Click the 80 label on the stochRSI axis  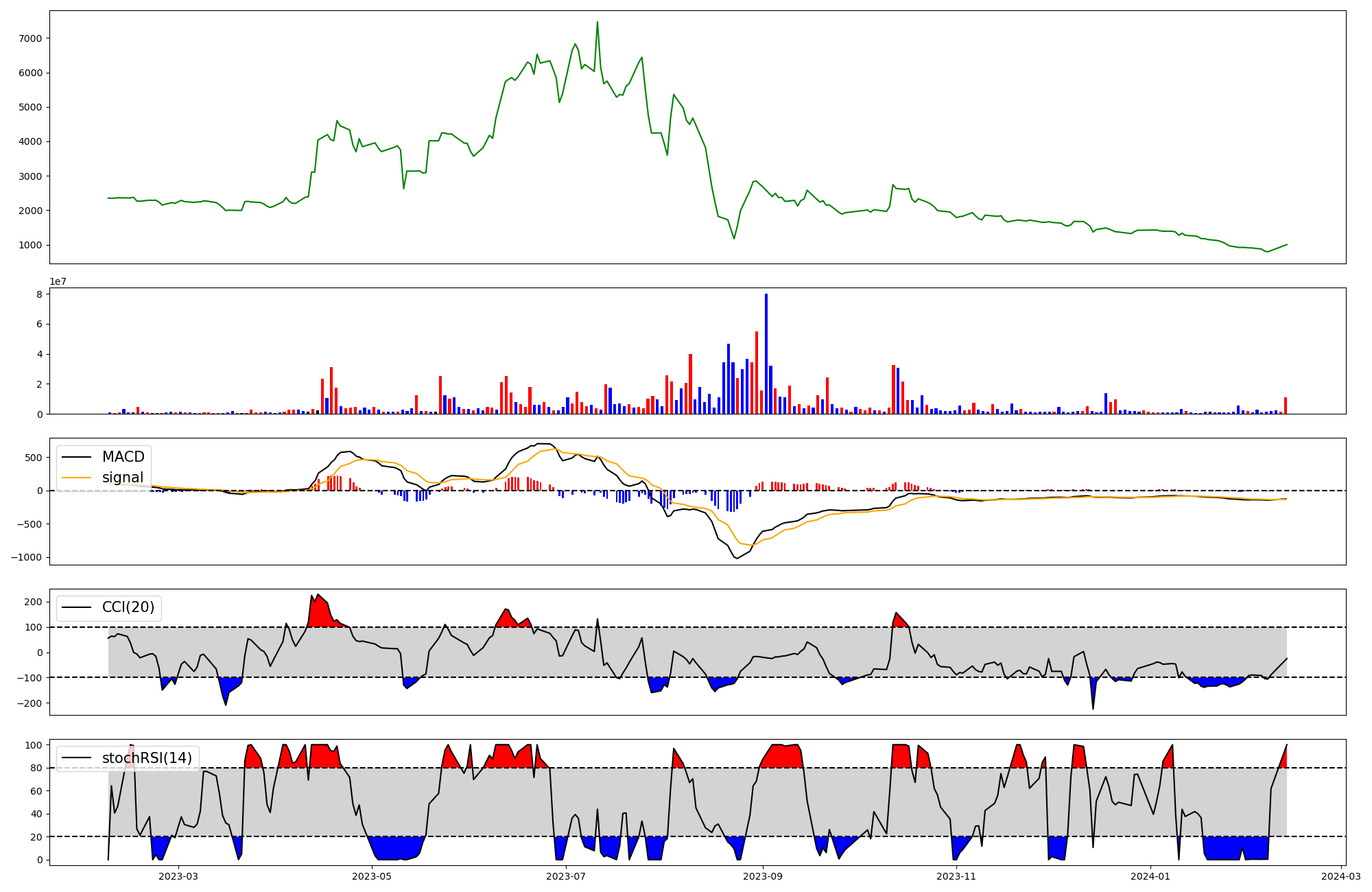[x=36, y=768]
